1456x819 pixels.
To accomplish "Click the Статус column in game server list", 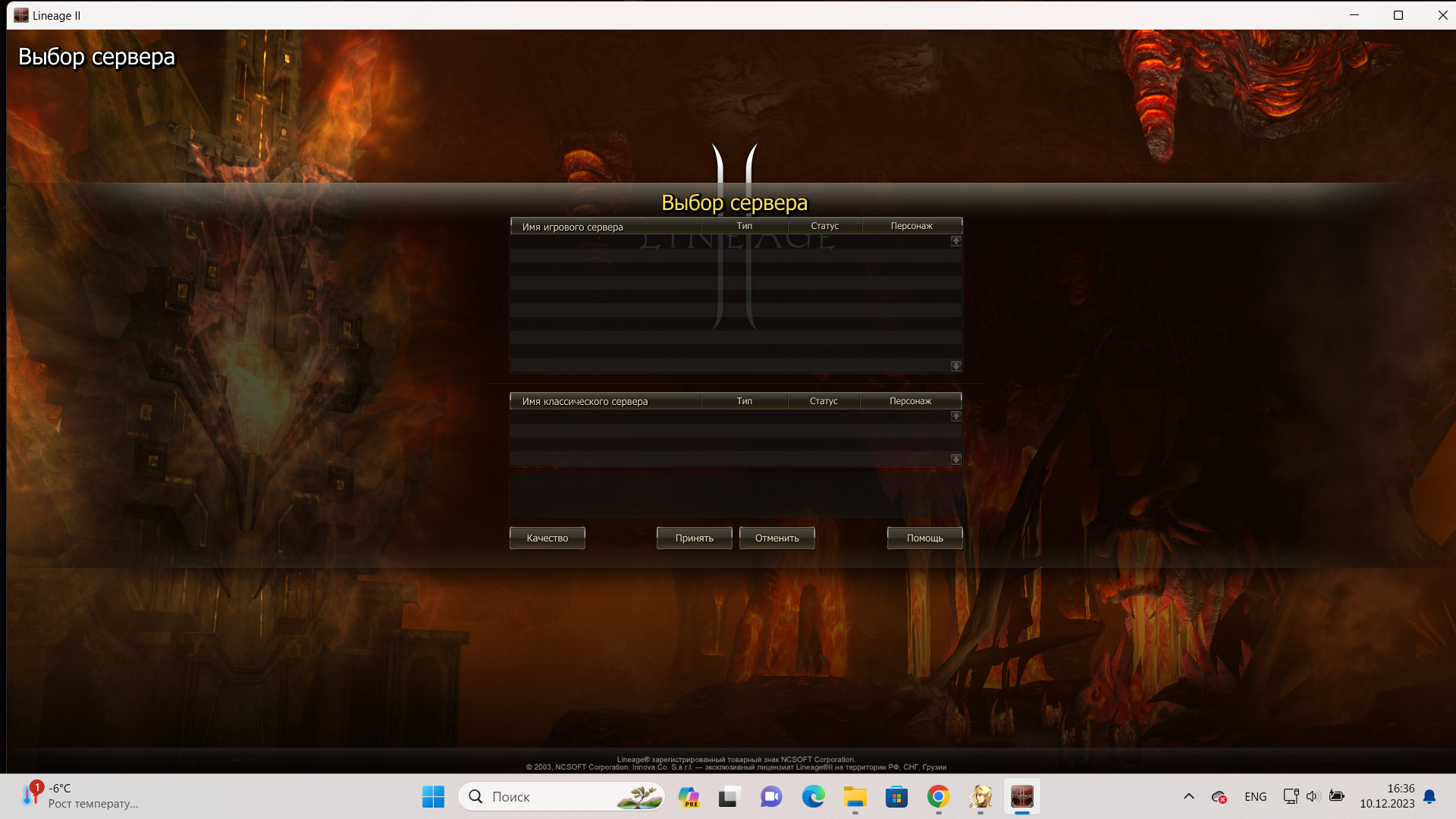I will pos(825,226).
